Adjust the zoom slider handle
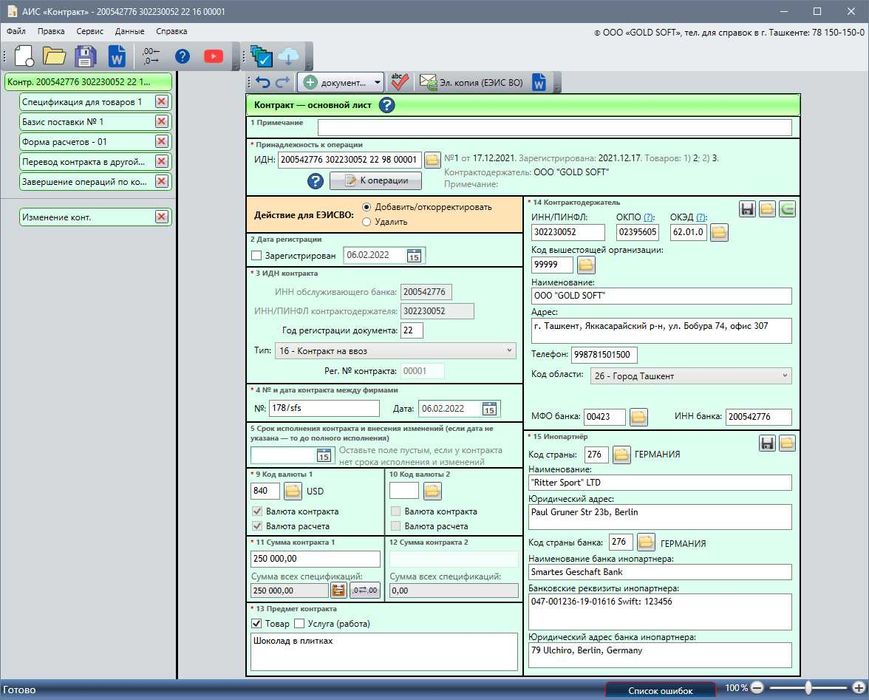 pyautogui.click(x=809, y=688)
